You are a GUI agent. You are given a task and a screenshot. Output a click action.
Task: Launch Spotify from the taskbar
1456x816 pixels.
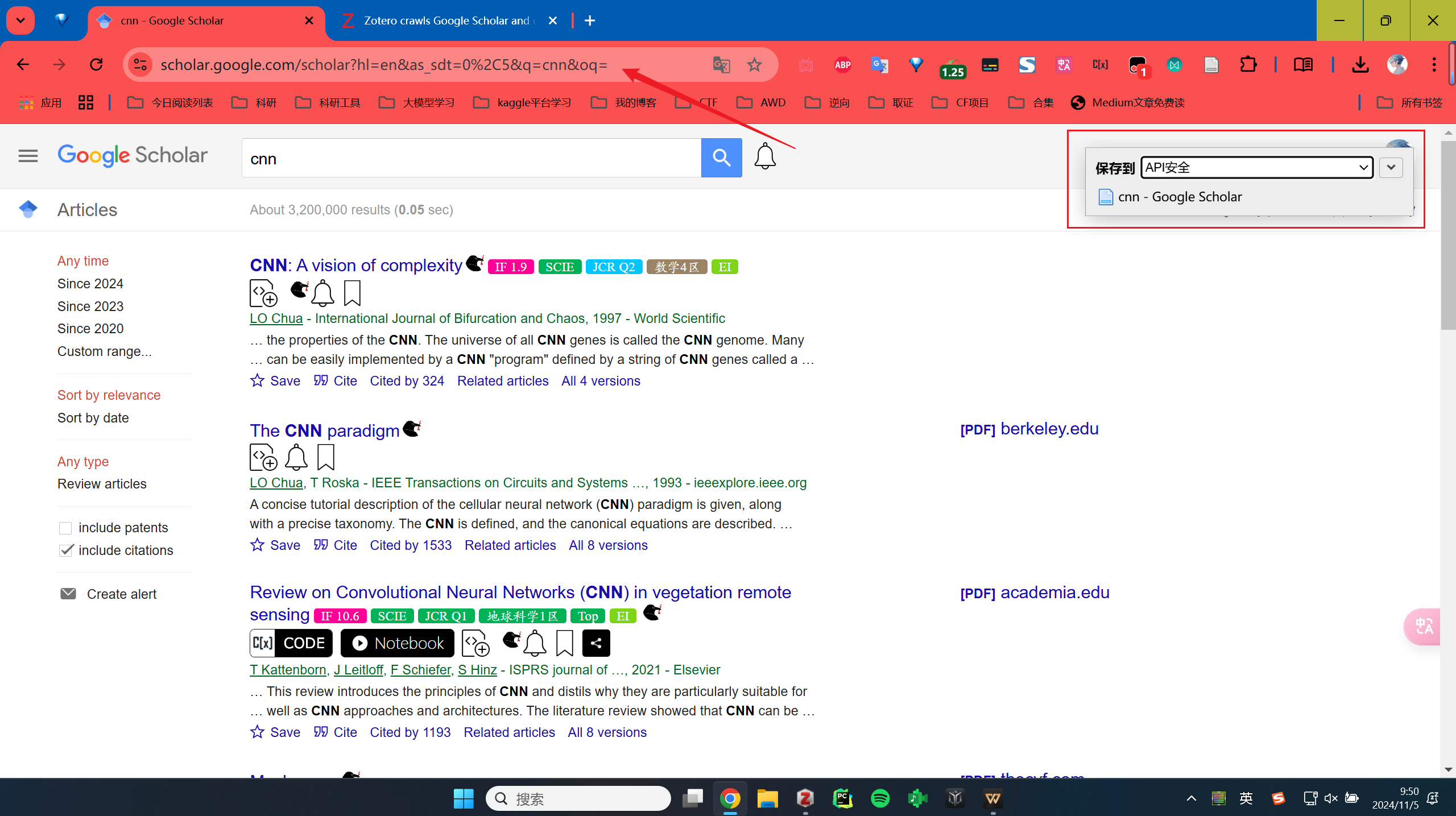tap(880, 798)
